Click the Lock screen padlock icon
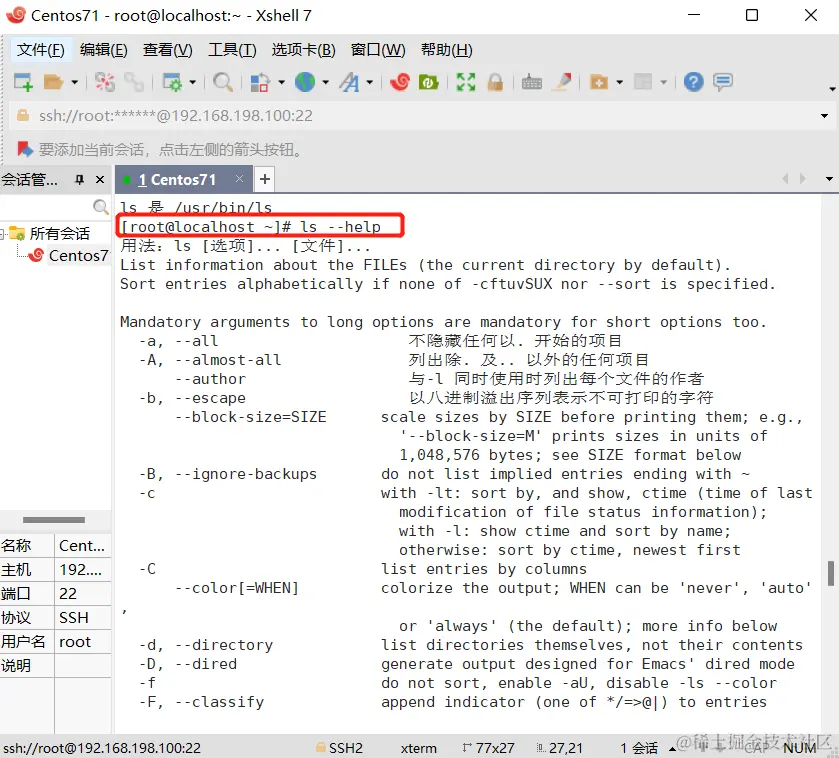 coord(495,82)
